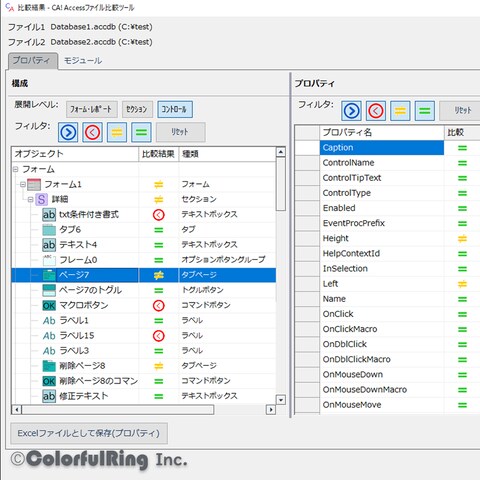Click the 修正テキスト textbox icon
The image size is (480, 480).
[x=49, y=396]
